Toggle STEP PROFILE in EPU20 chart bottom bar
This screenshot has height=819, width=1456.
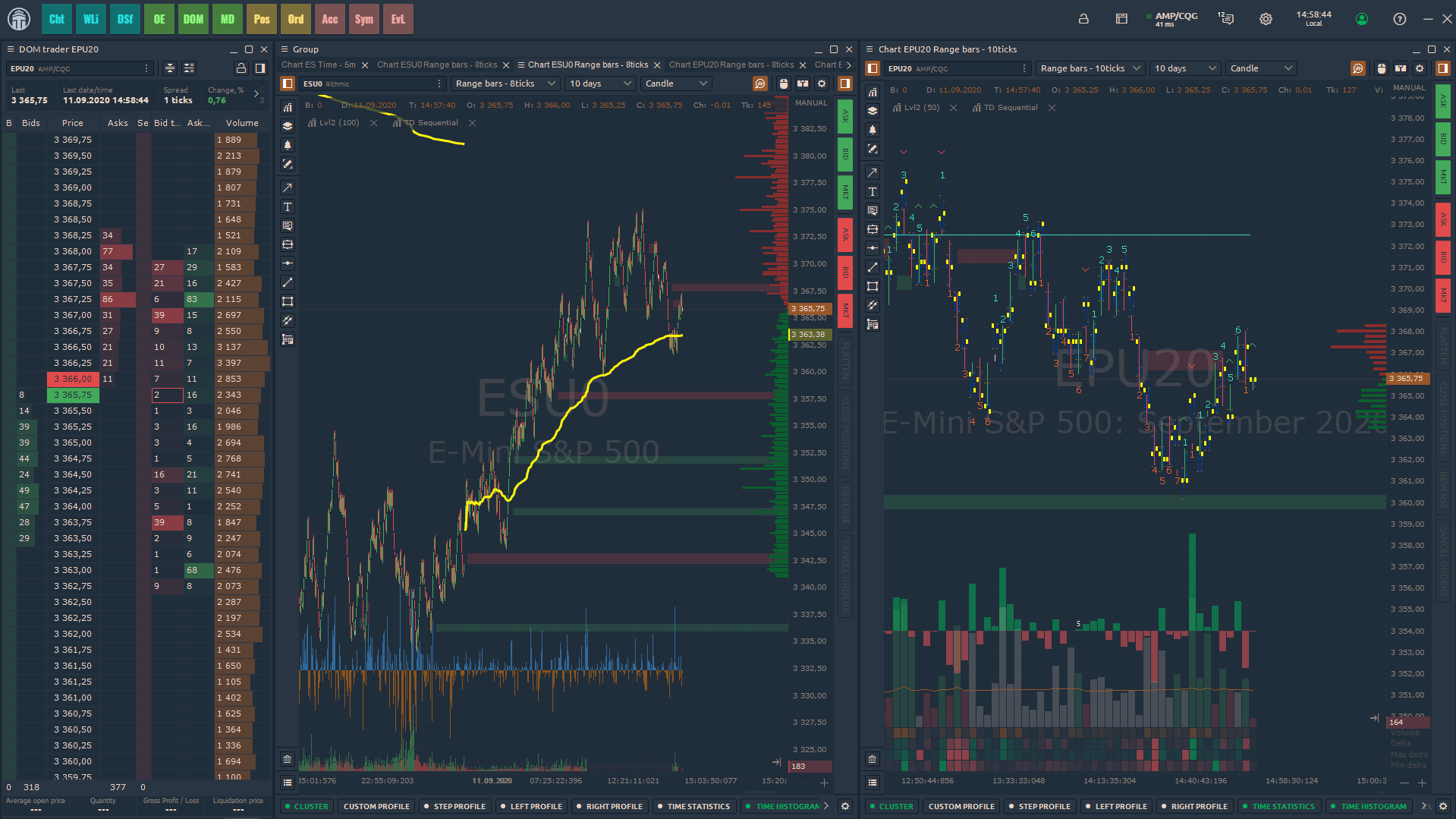(1039, 806)
